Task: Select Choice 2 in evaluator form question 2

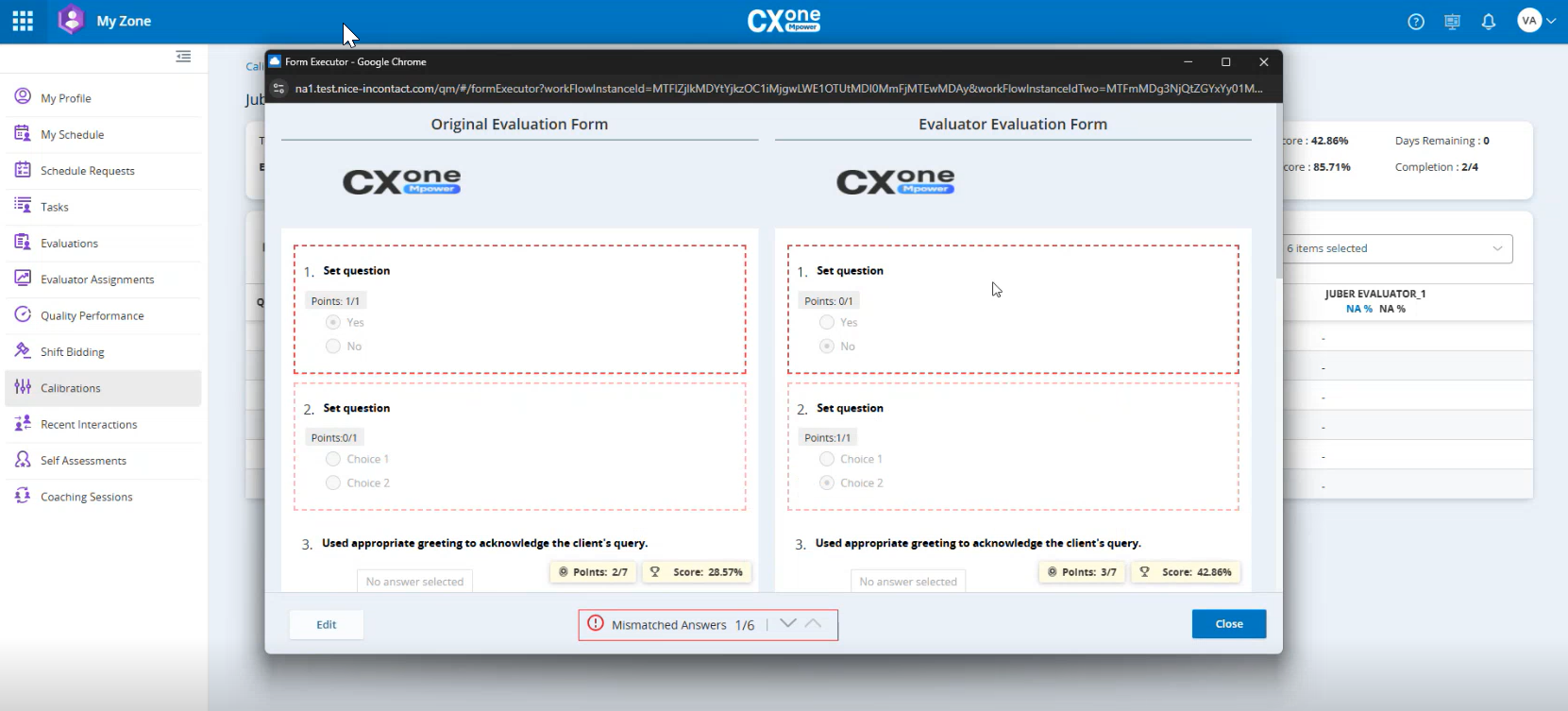Action: coord(827,482)
